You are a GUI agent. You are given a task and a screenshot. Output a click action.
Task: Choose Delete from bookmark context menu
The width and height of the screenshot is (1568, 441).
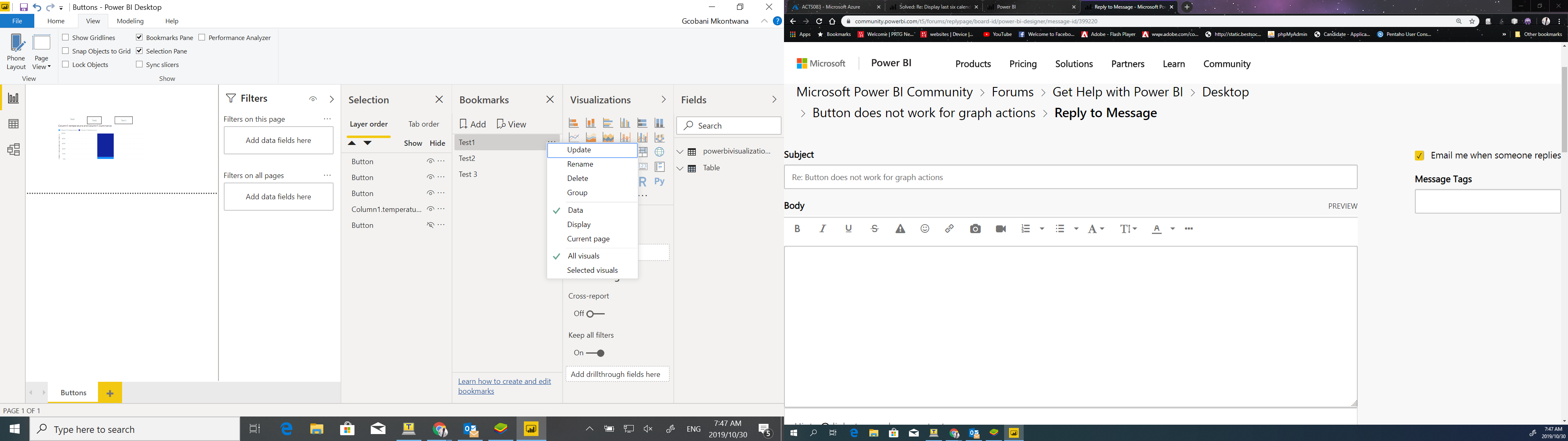pos(592,178)
